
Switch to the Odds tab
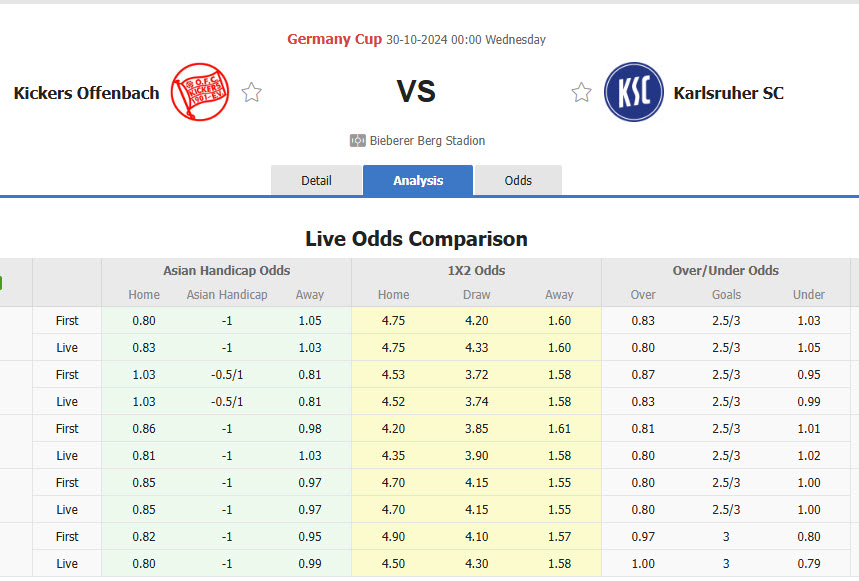coord(518,181)
